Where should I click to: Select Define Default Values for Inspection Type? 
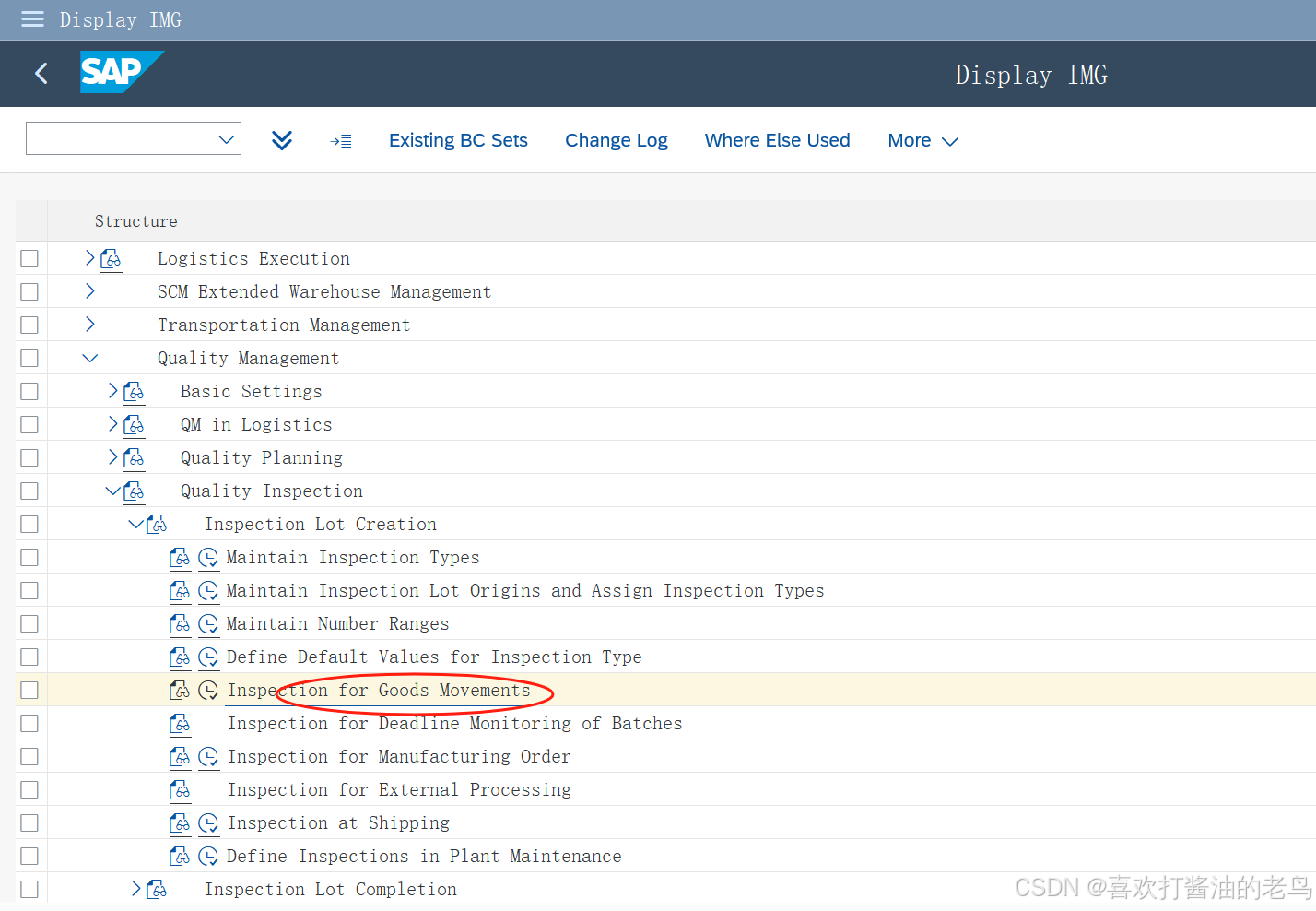point(434,657)
